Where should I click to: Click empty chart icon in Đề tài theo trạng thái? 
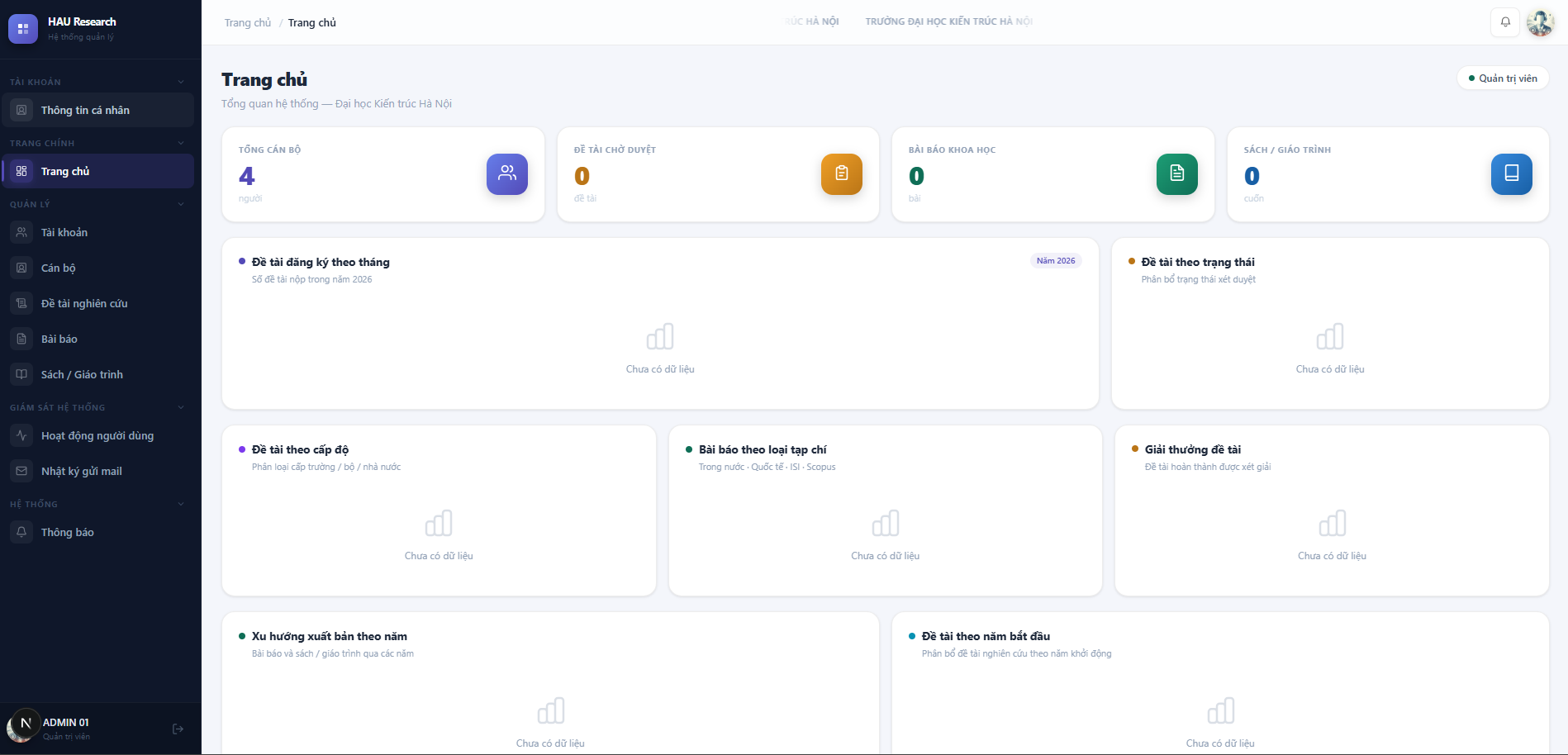1330,336
